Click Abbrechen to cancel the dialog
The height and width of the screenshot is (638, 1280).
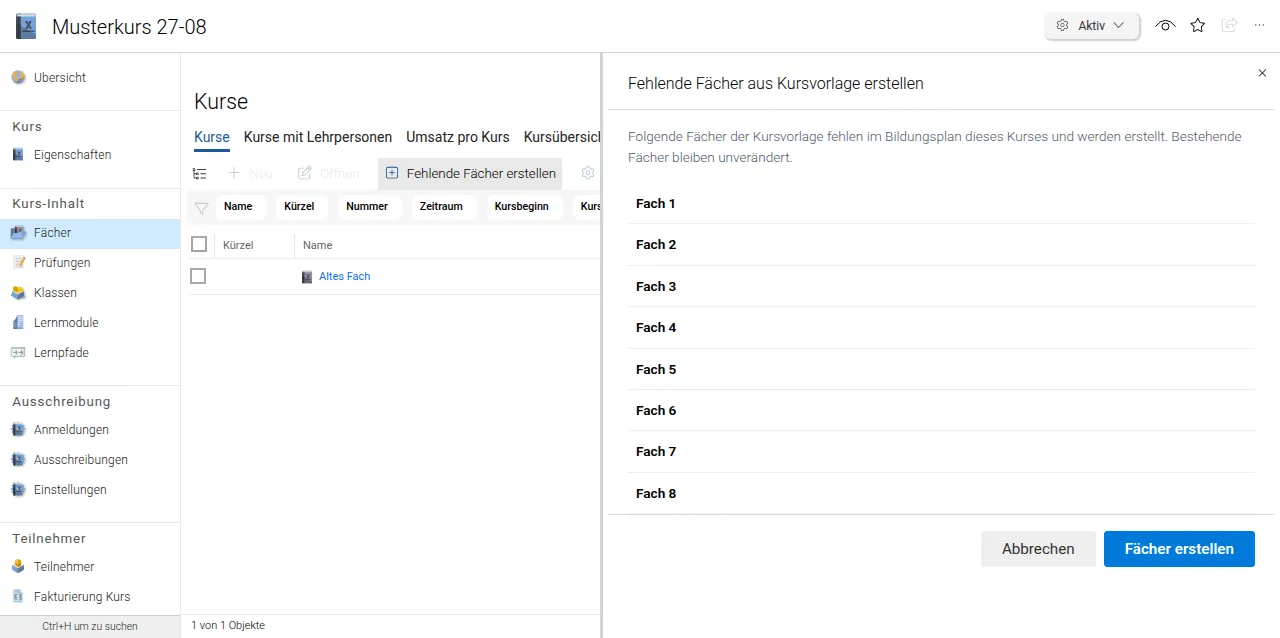pos(1038,549)
